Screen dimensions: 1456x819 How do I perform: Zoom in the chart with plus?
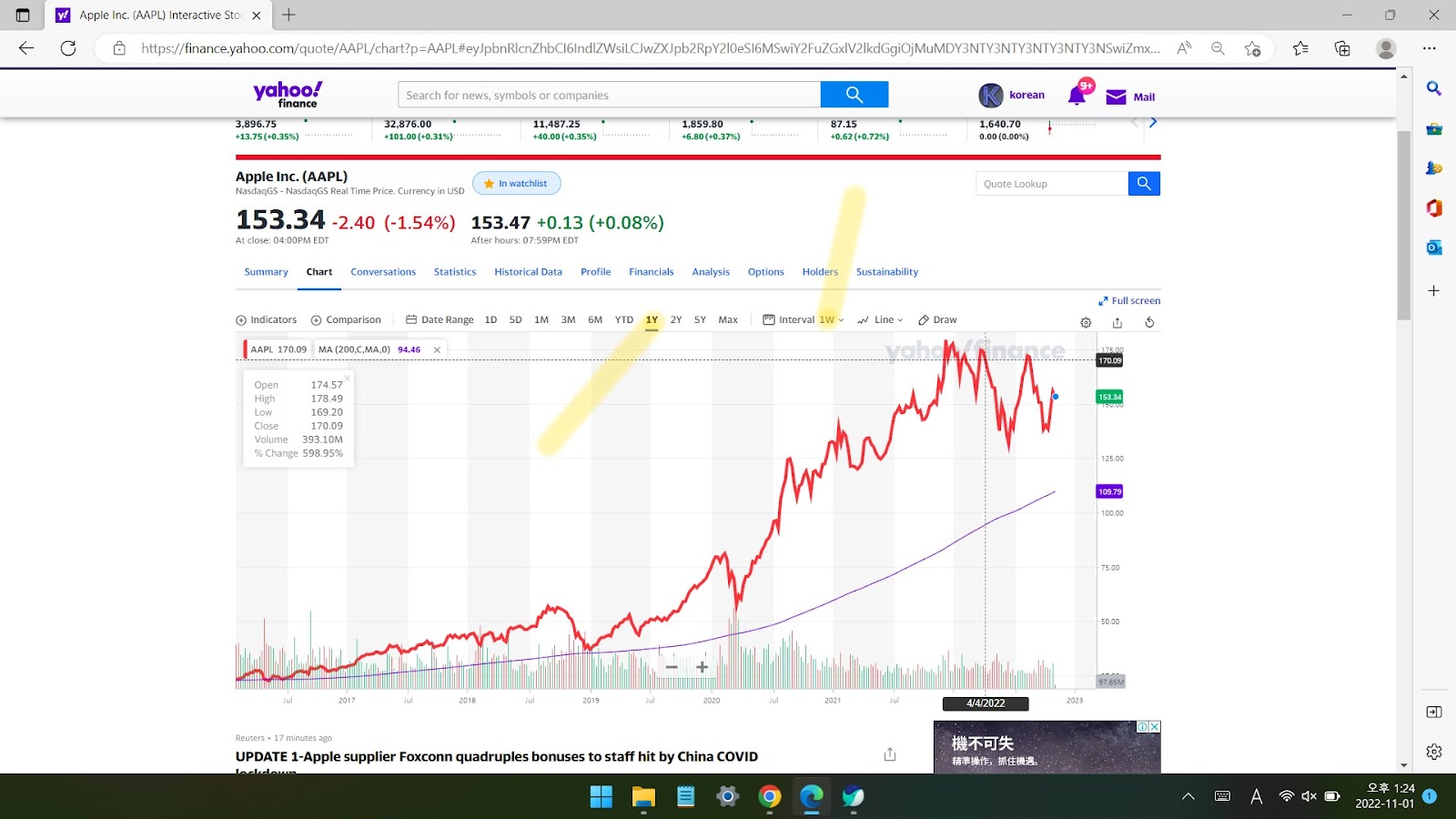pos(702,667)
